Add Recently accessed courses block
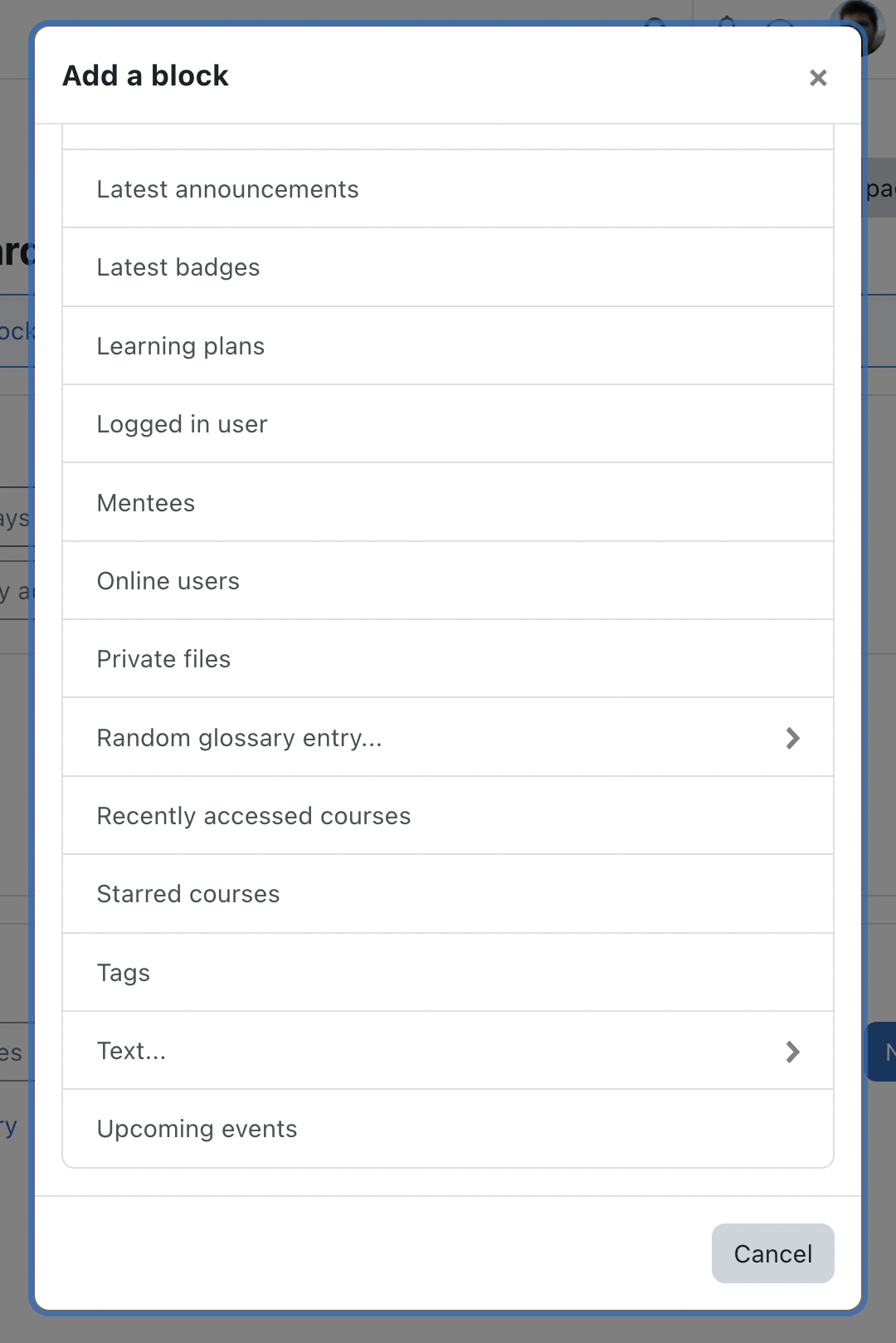 (448, 816)
